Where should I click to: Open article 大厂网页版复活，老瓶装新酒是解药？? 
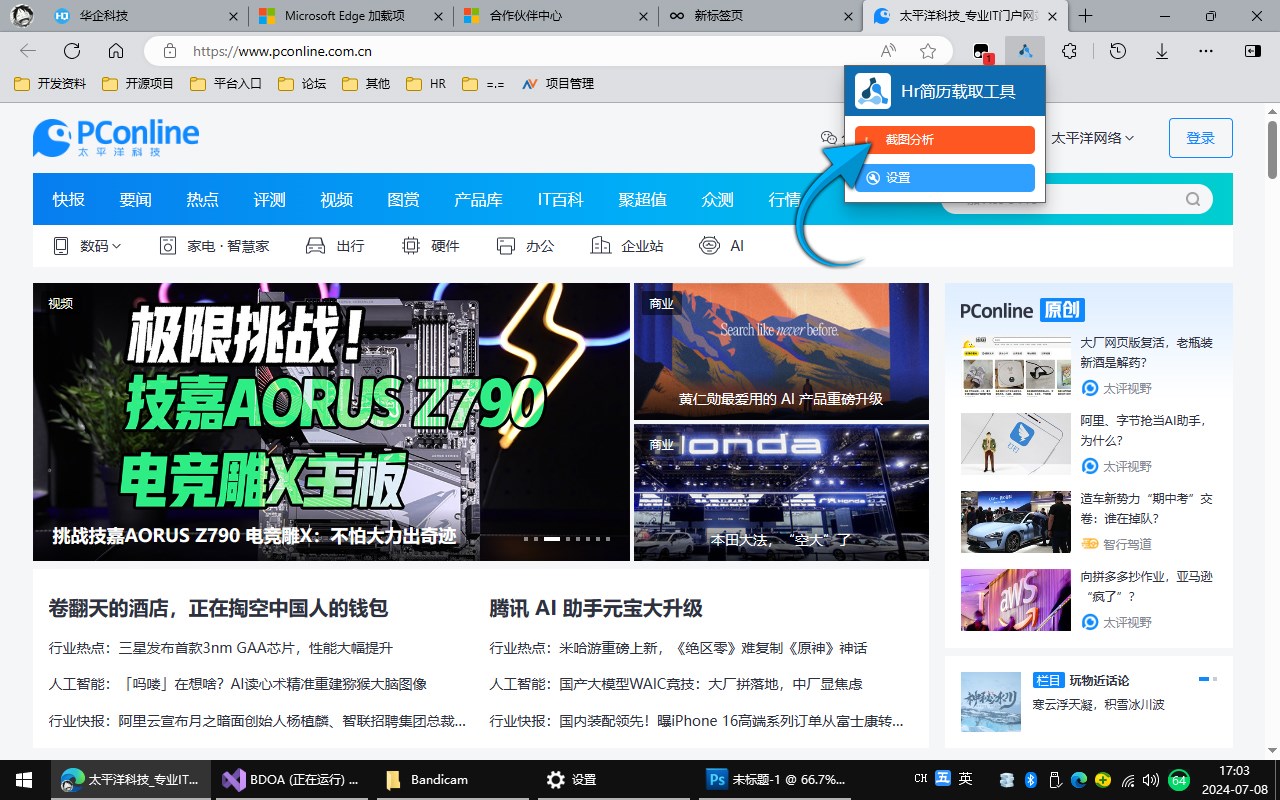(1146, 352)
